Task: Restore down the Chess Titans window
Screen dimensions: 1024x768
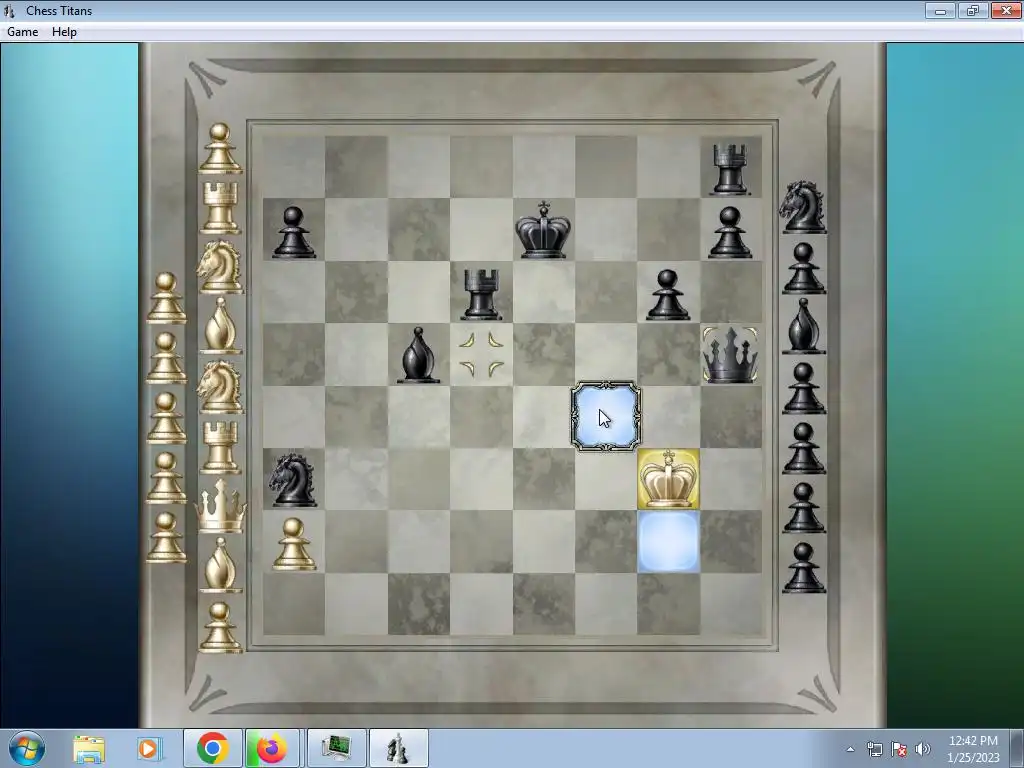Action: tap(973, 10)
